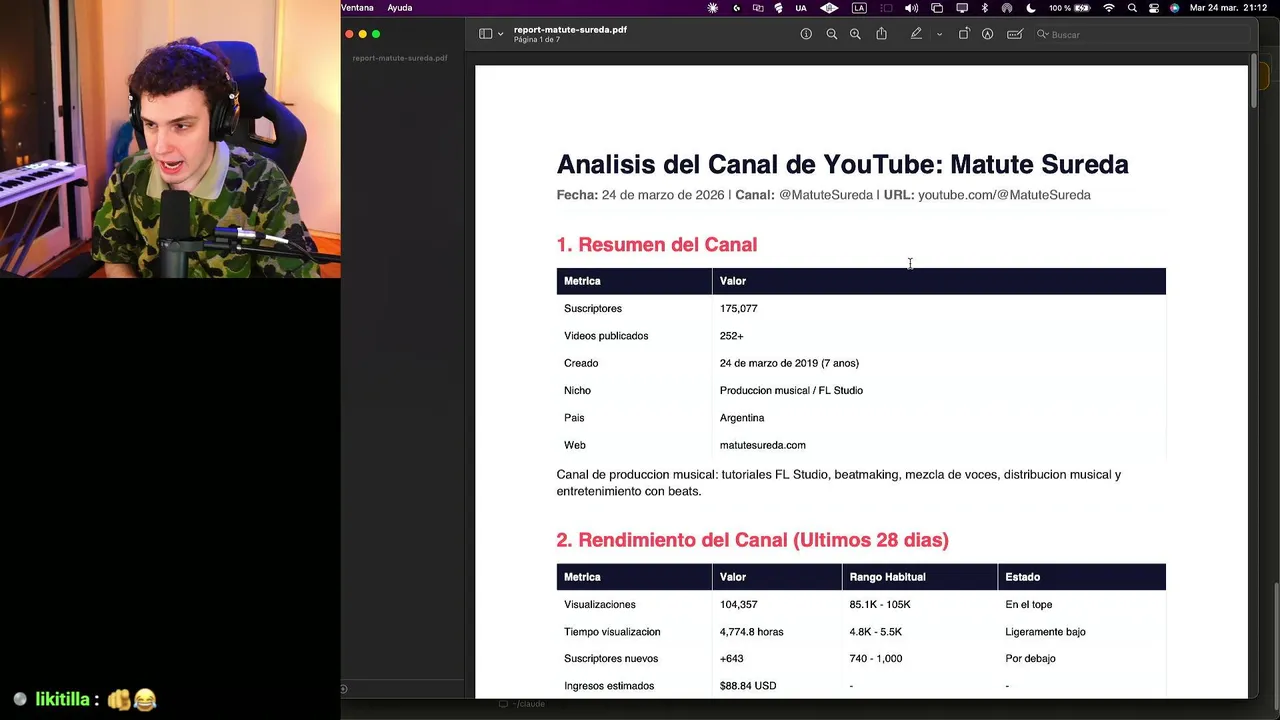1280x720 pixels.
Task: Open the AirDrop menu bar icon
Action: coord(1007,8)
